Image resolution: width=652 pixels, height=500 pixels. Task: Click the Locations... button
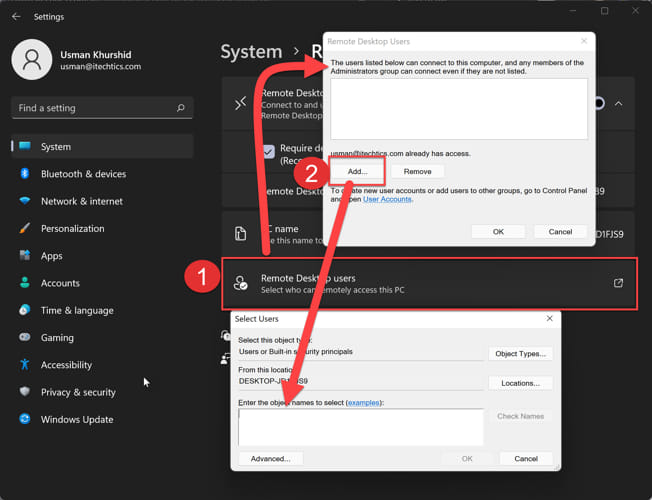pyautogui.click(x=520, y=383)
